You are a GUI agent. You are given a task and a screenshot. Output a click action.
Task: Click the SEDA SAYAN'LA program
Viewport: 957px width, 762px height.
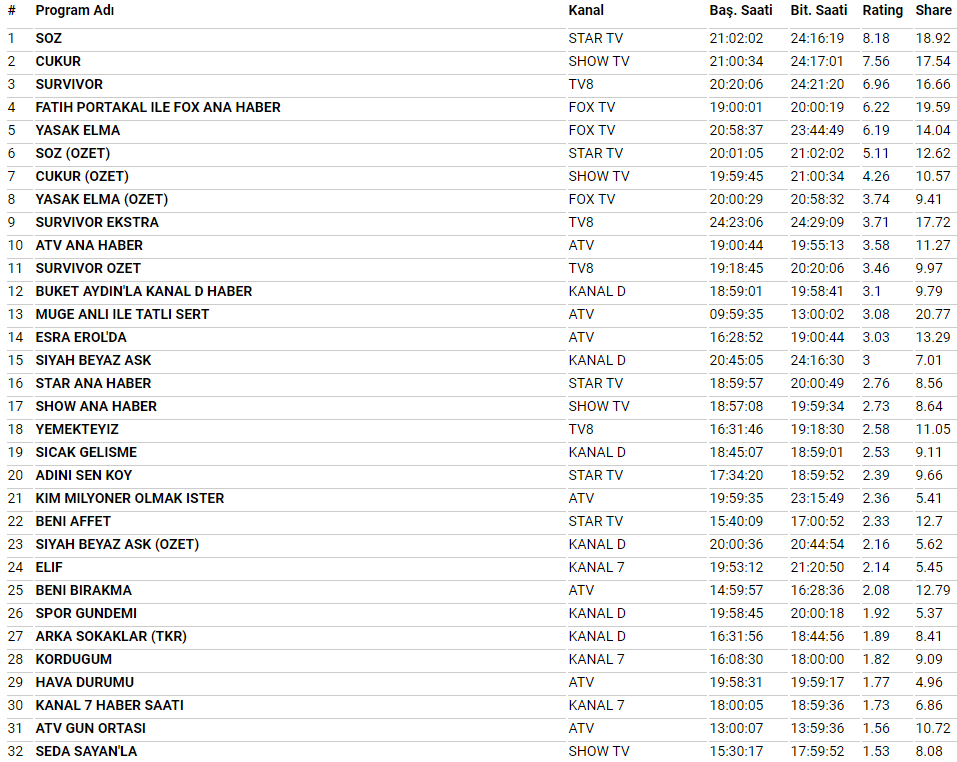point(86,751)
